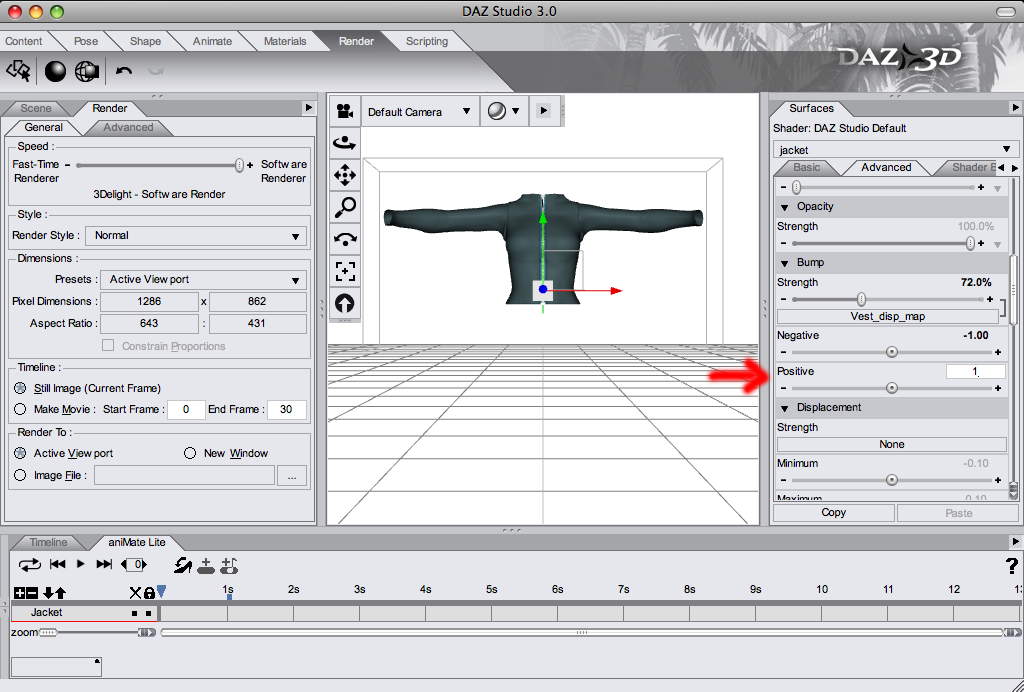Click the add aniBlock with music note icon

[229, 565]
